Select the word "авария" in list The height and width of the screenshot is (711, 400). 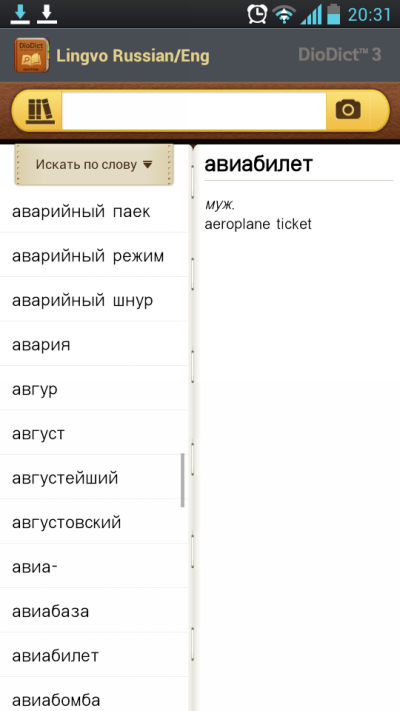94,344
